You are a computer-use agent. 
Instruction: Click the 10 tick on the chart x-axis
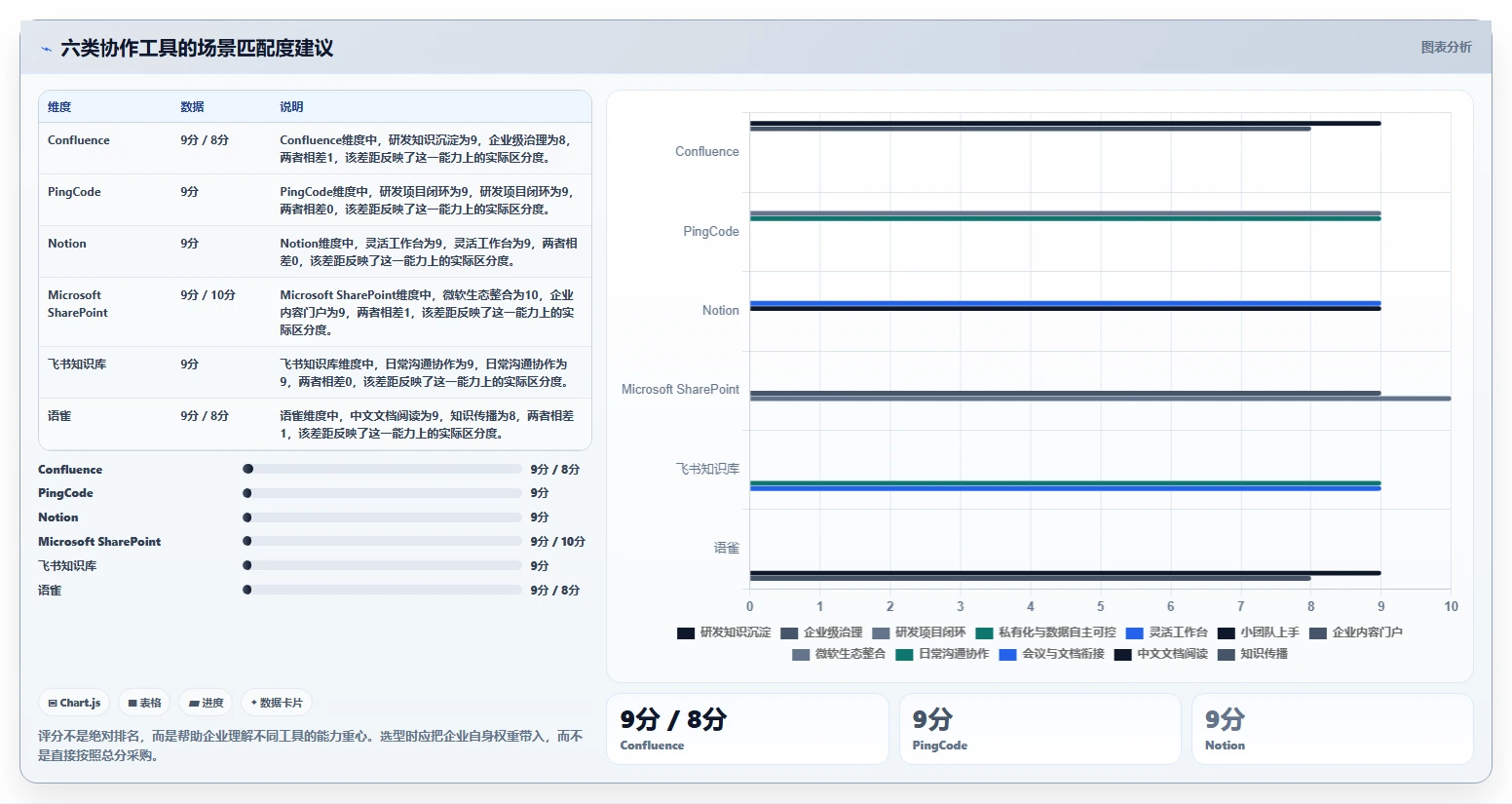(1451, 606)
